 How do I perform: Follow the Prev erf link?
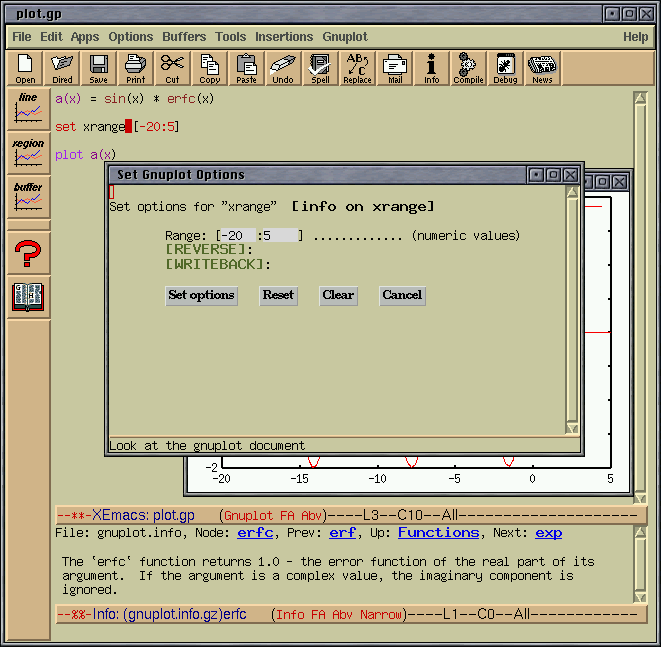click(343, 533)
